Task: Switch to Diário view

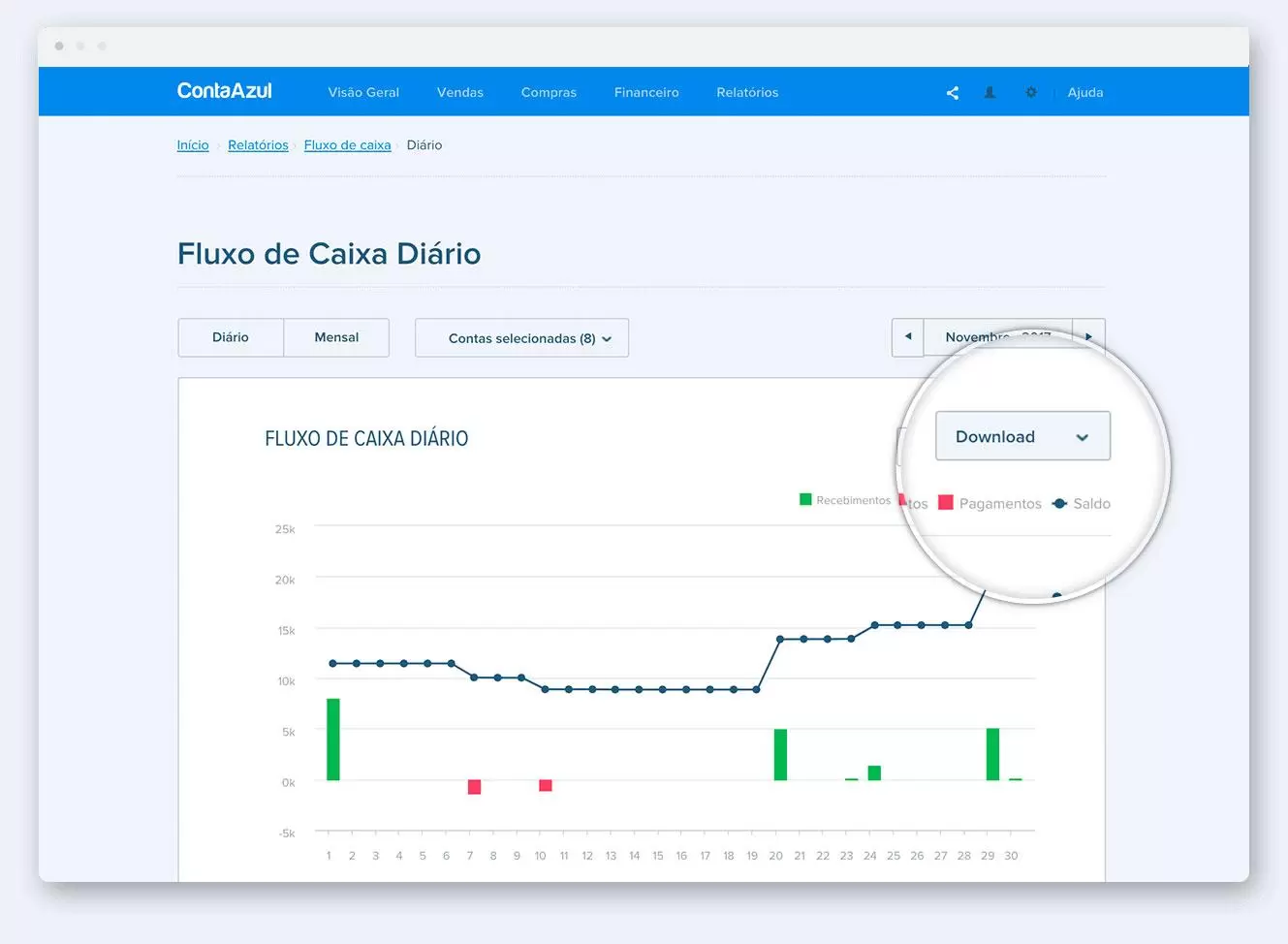Action: 231,337
